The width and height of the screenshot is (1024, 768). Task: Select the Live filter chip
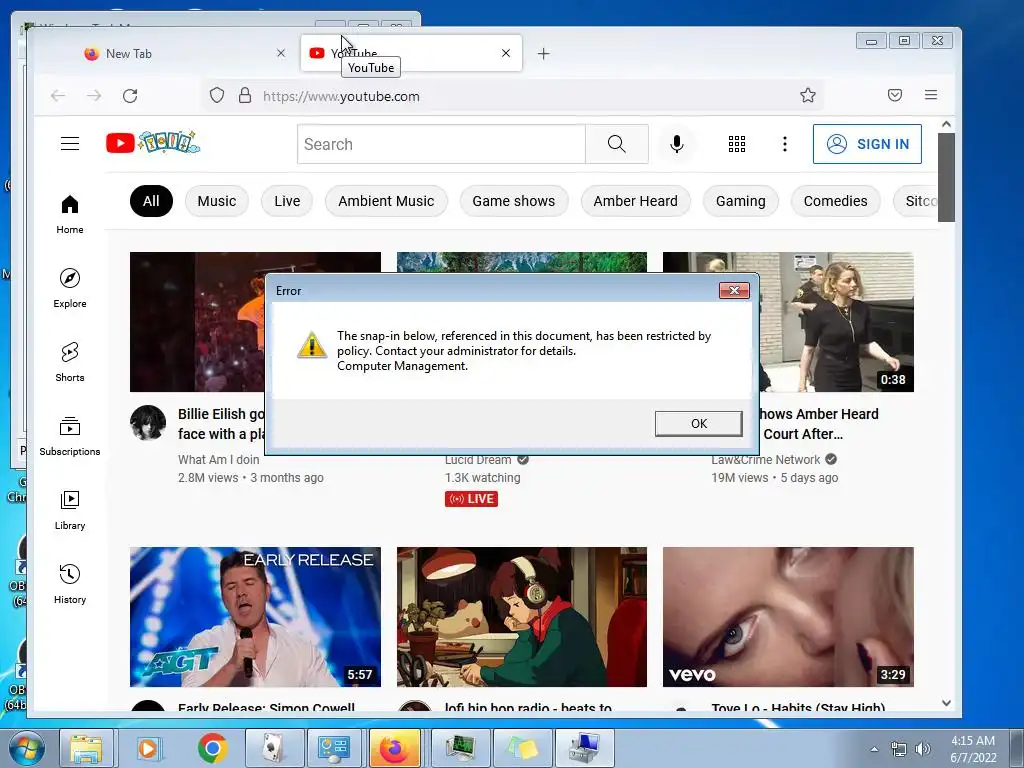pyautogui.click(x=287, y=201)
